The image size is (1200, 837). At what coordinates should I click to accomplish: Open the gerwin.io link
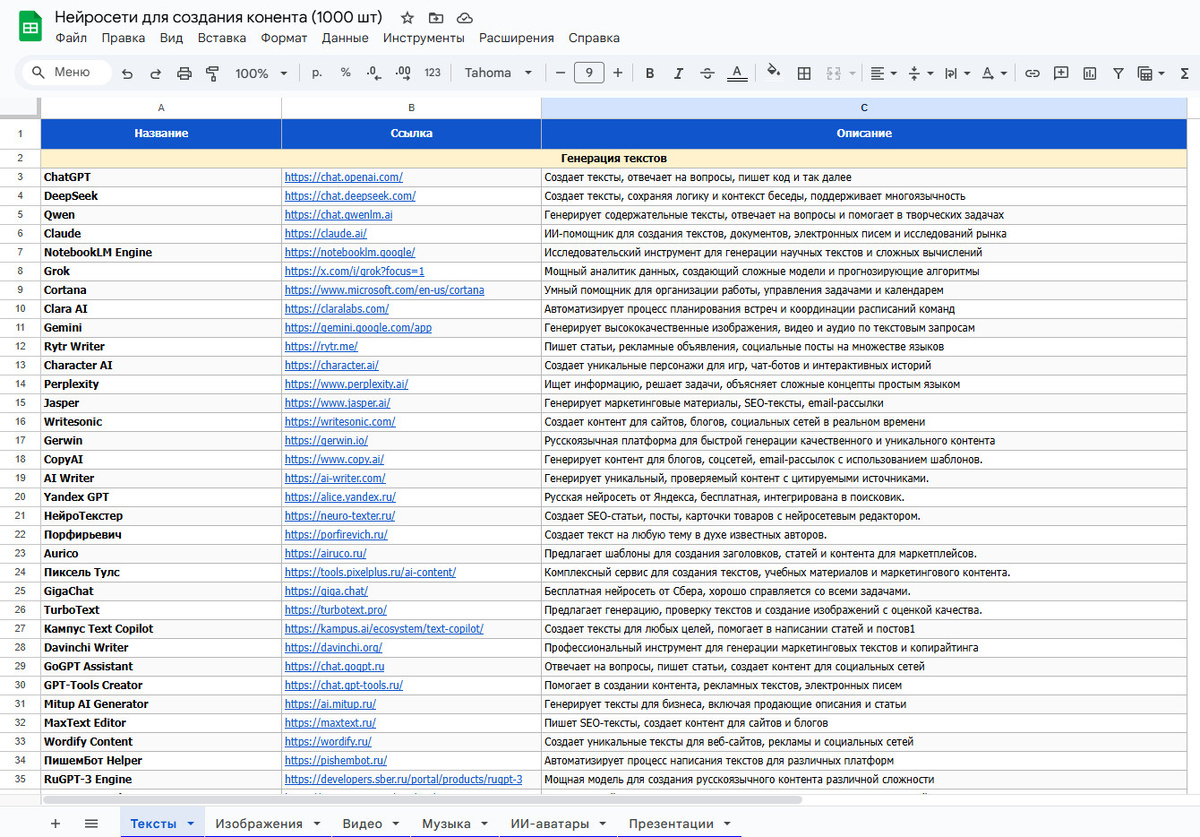click(x=326, y=441)
